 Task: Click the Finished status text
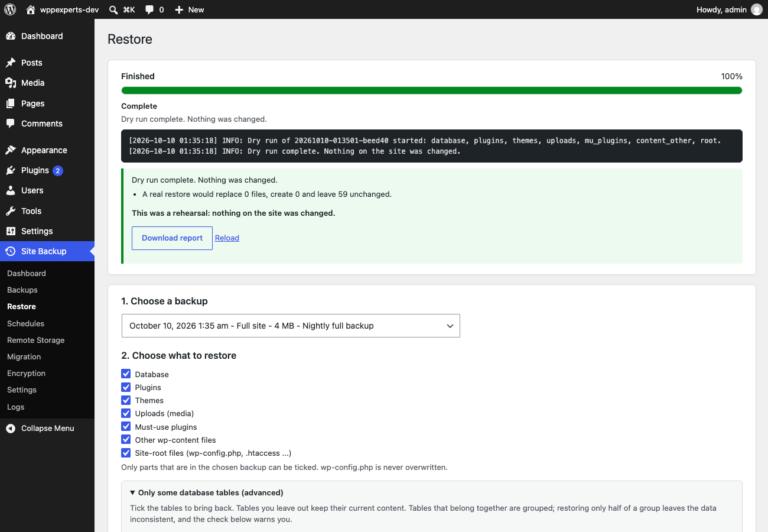tap(138, 76)
